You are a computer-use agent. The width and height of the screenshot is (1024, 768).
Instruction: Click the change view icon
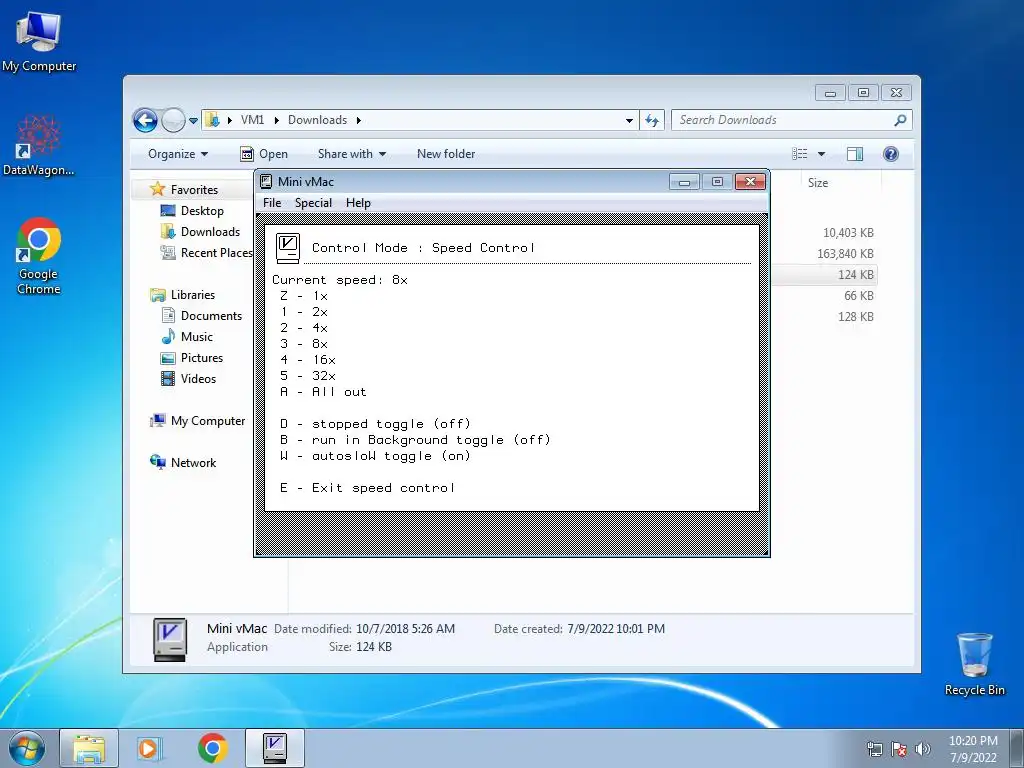(800, 154)
